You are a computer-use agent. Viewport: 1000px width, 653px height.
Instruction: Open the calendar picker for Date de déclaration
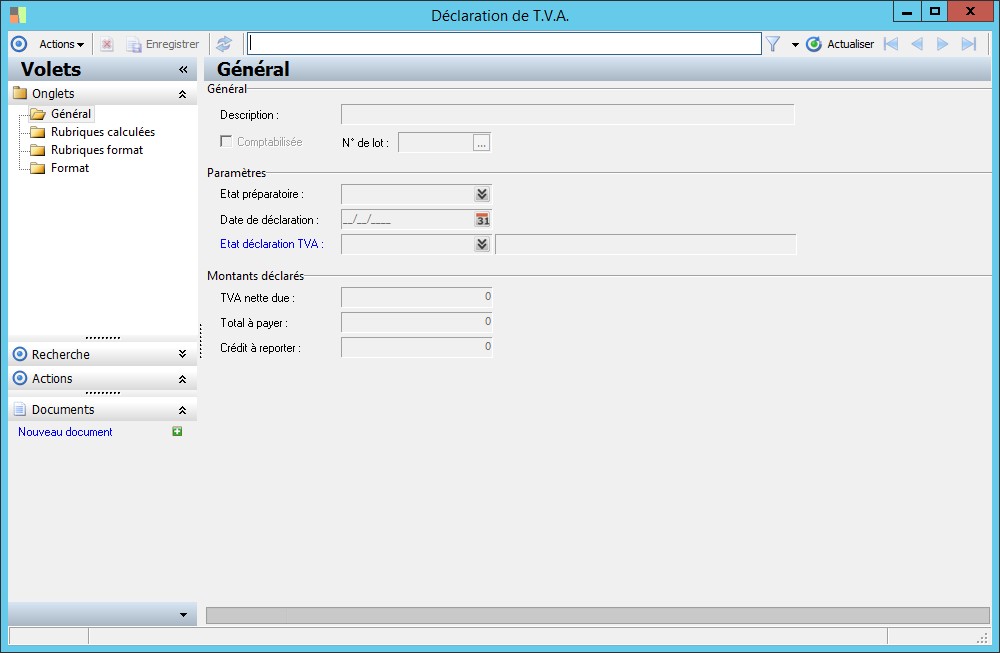coord(483,220)
